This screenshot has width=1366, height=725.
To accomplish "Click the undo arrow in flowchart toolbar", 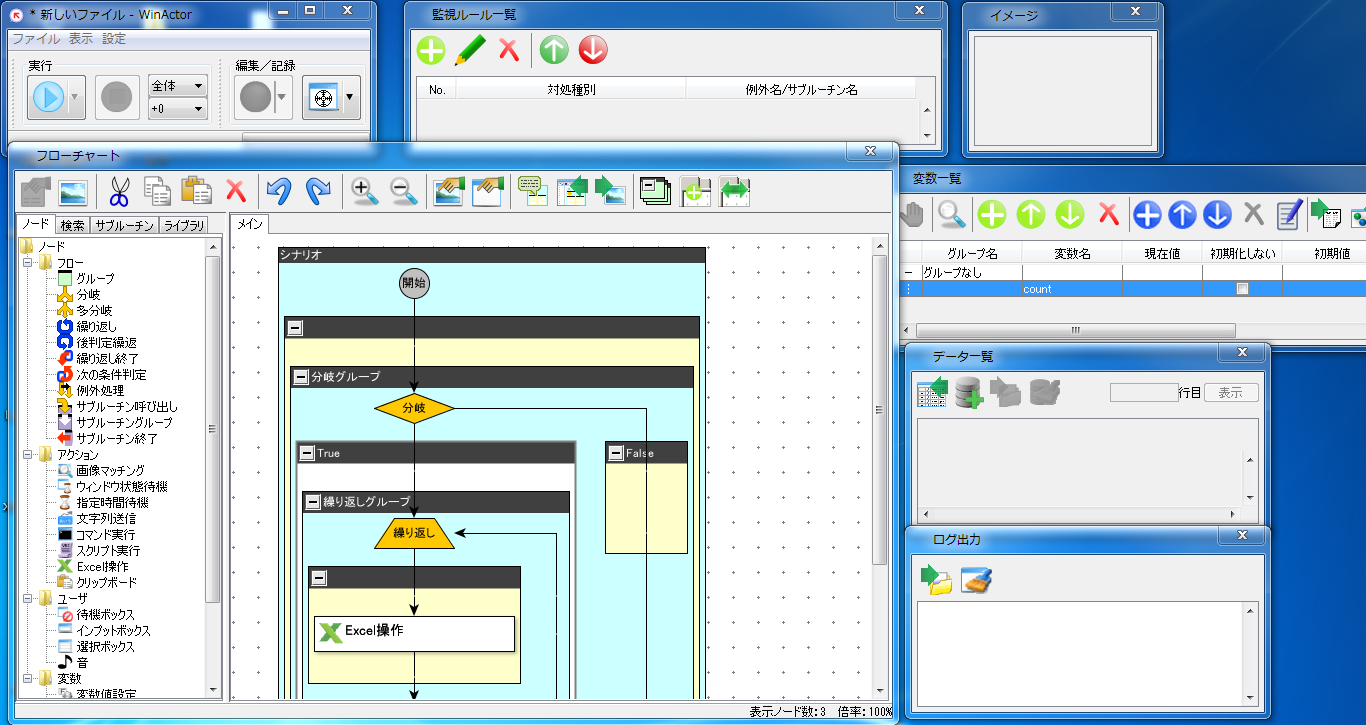I will [278, 190].
